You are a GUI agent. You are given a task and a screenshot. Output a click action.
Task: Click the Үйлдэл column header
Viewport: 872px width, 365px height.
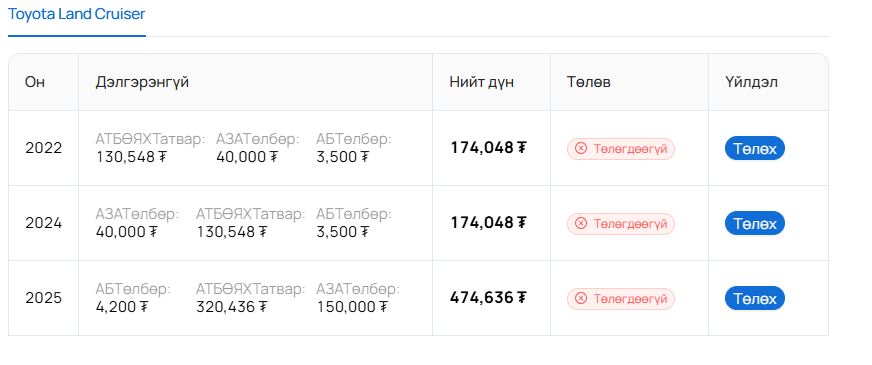(751, 82)
